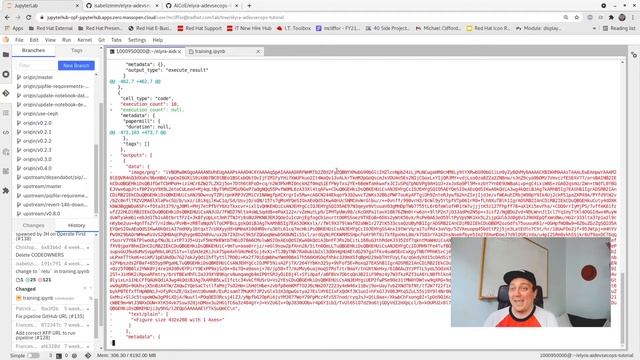
Task: Bookmark this page with the star icon
Action: 577,18
